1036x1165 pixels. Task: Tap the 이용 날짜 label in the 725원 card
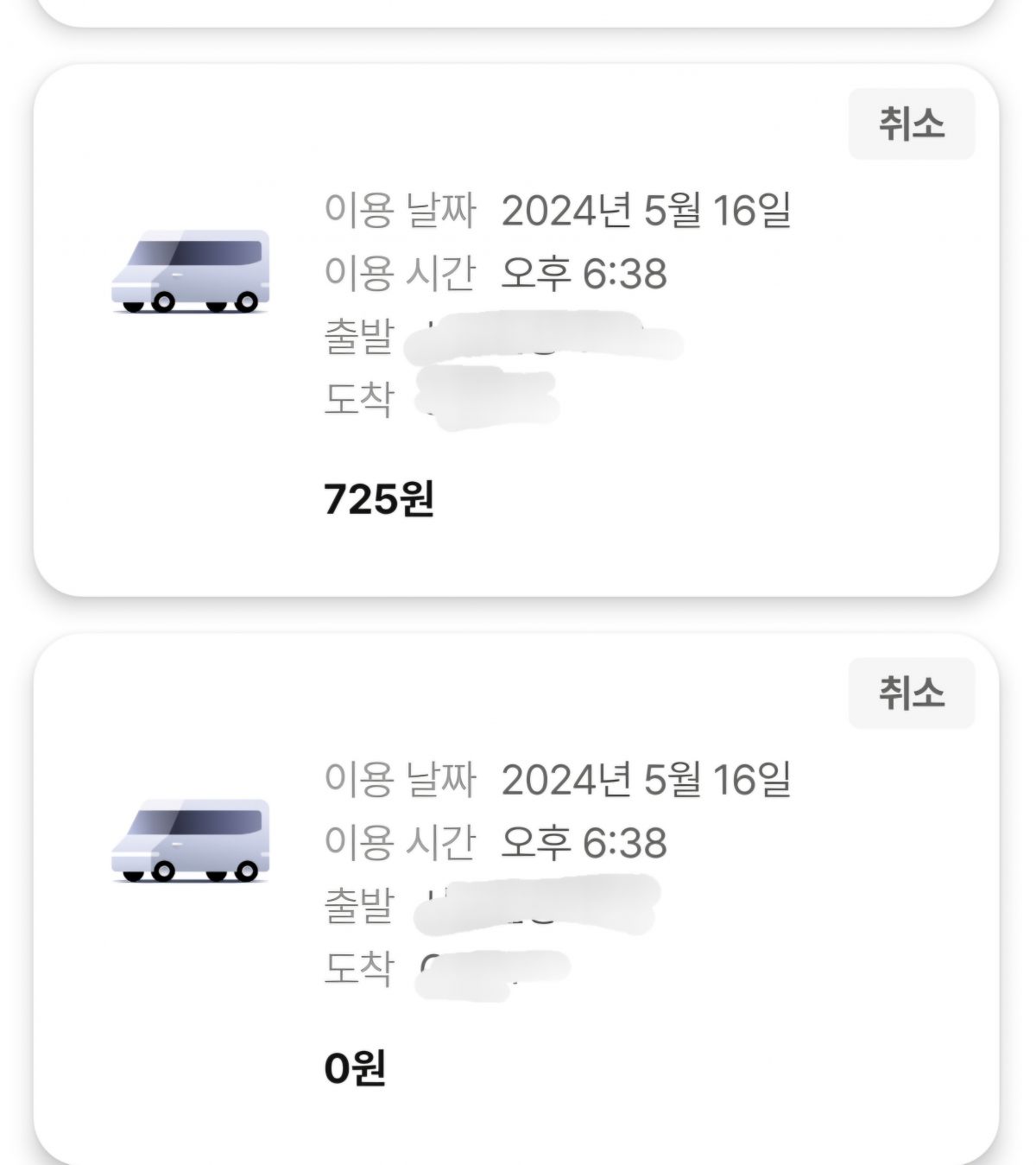[400, 210]
